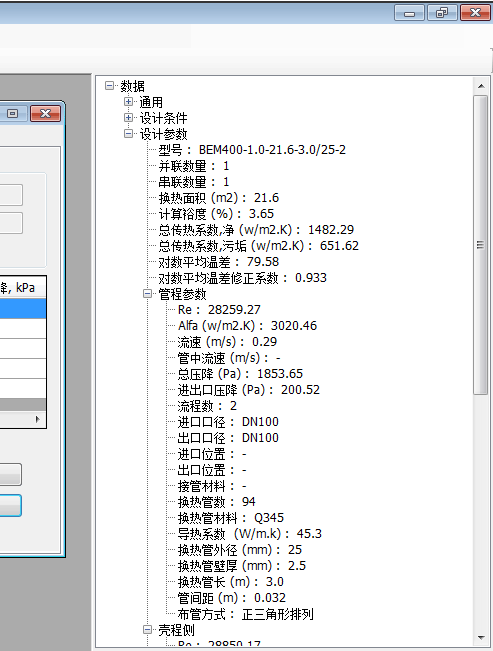
Task: Select the 总压降 (Pa) 1853.65 entry
Action: click(240, 374)
